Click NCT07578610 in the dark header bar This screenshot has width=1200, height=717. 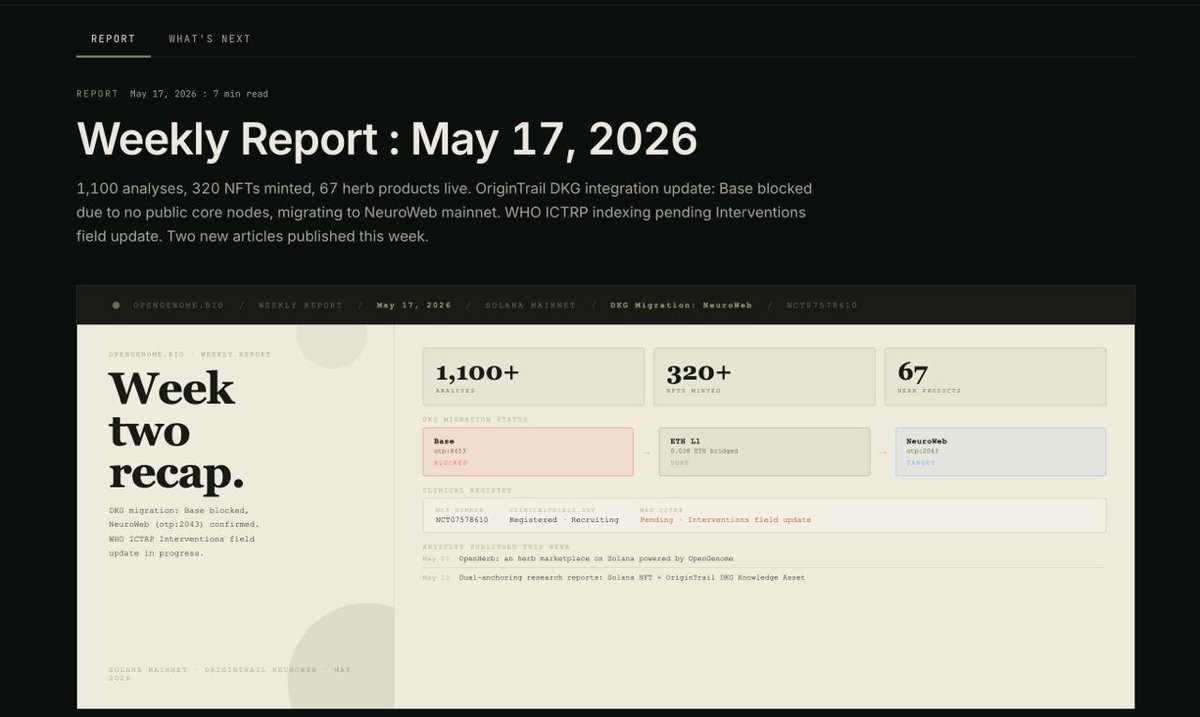pos(822,305)
